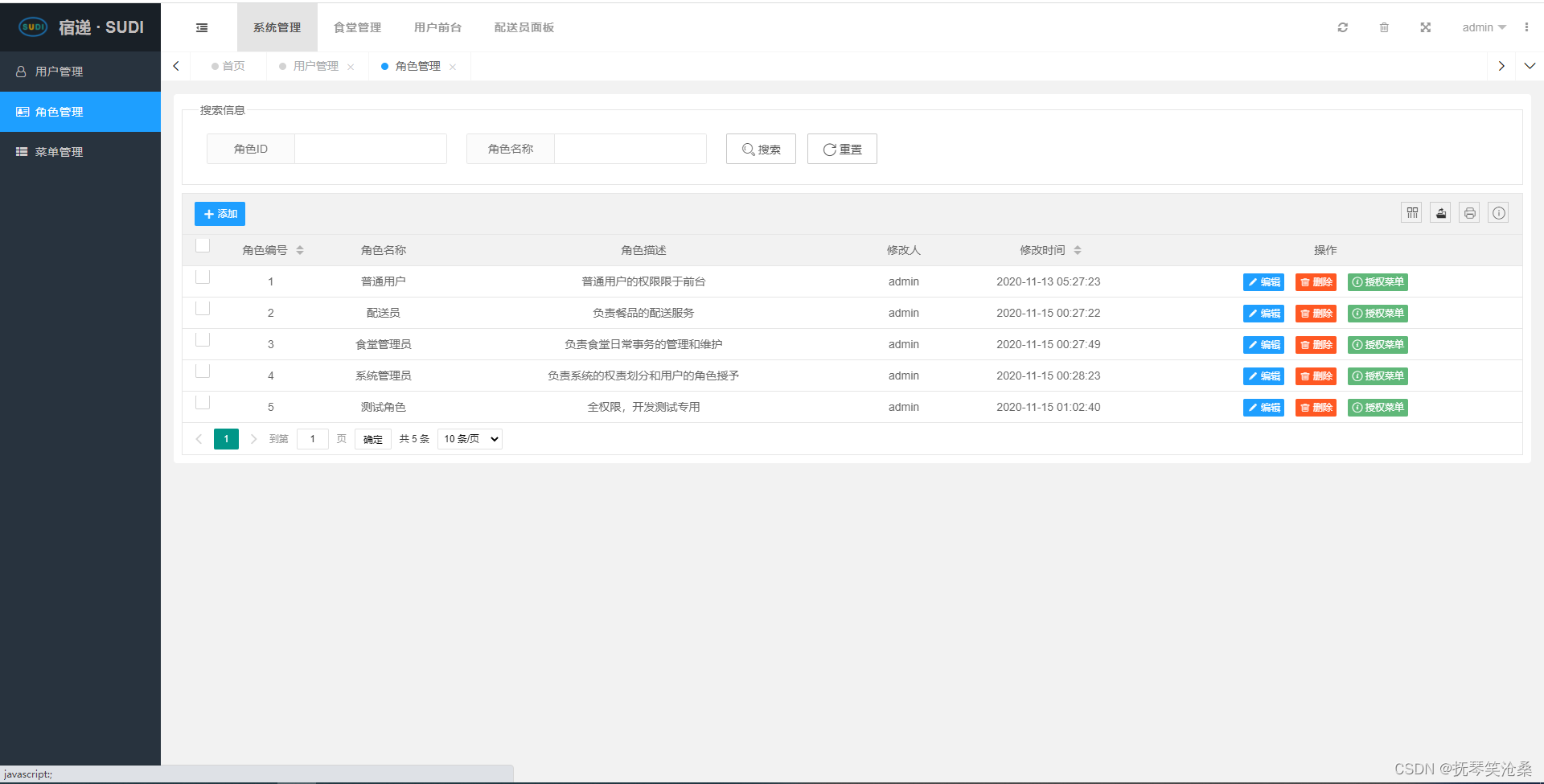This screenshot has height=784, width=1544.
Task: Open the 10 条/页 page size dropdown
Action: click(470, 439)
